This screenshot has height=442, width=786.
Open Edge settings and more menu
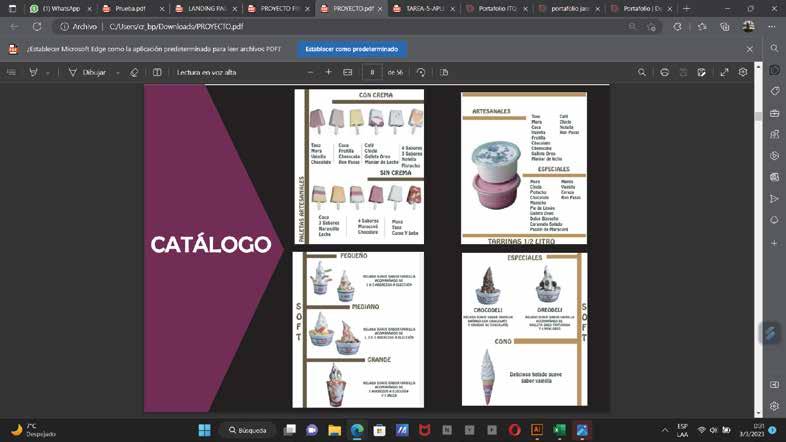click(x=771, y=27)
